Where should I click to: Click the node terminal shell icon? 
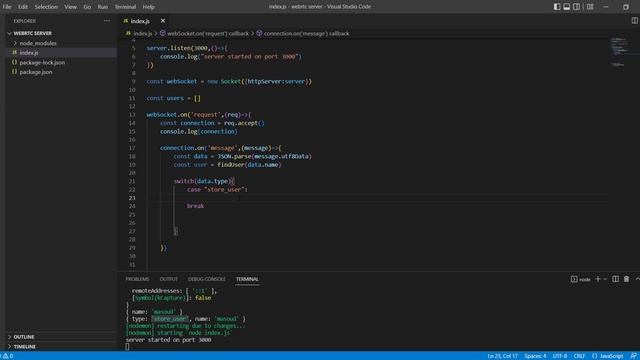point(574,279)
